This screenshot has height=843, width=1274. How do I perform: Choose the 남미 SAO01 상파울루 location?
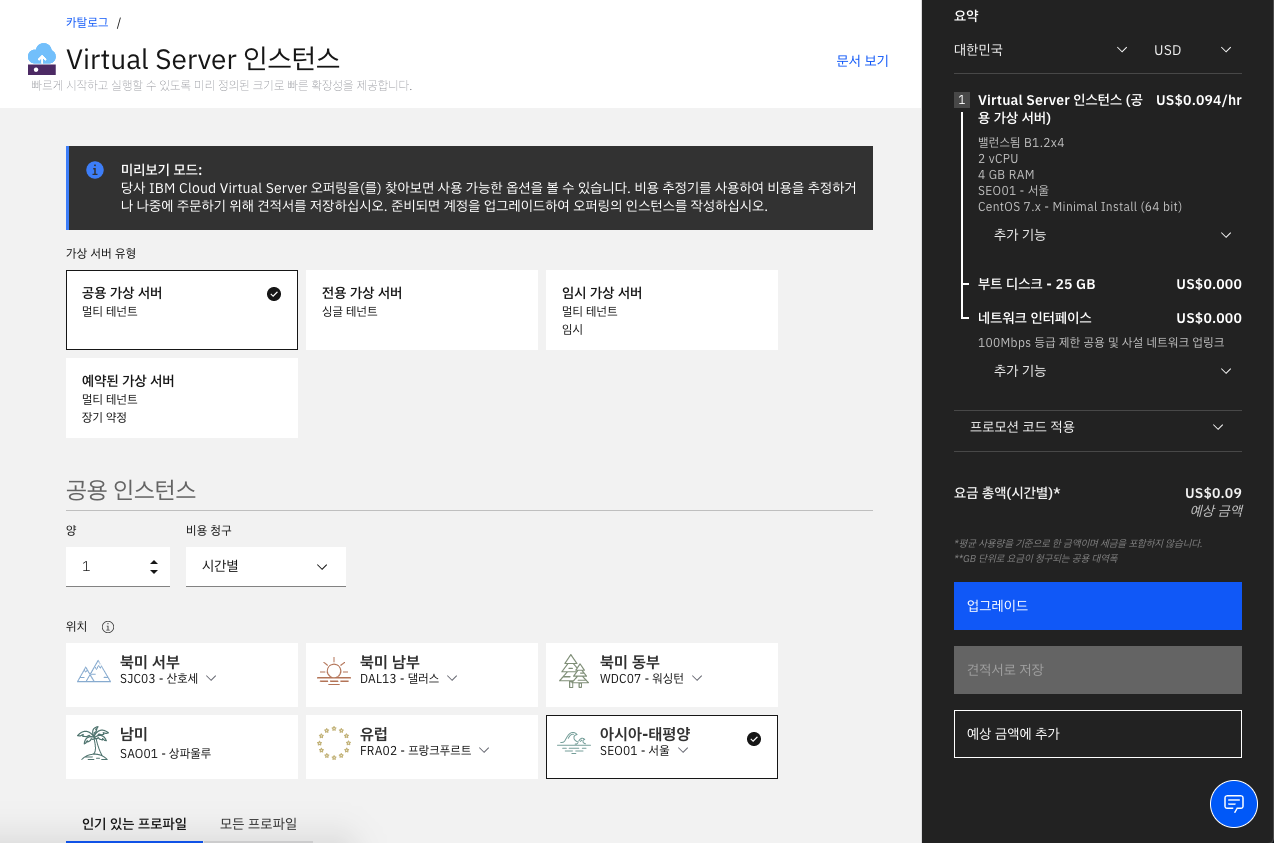pyautogui.click(x=182, y=747)
